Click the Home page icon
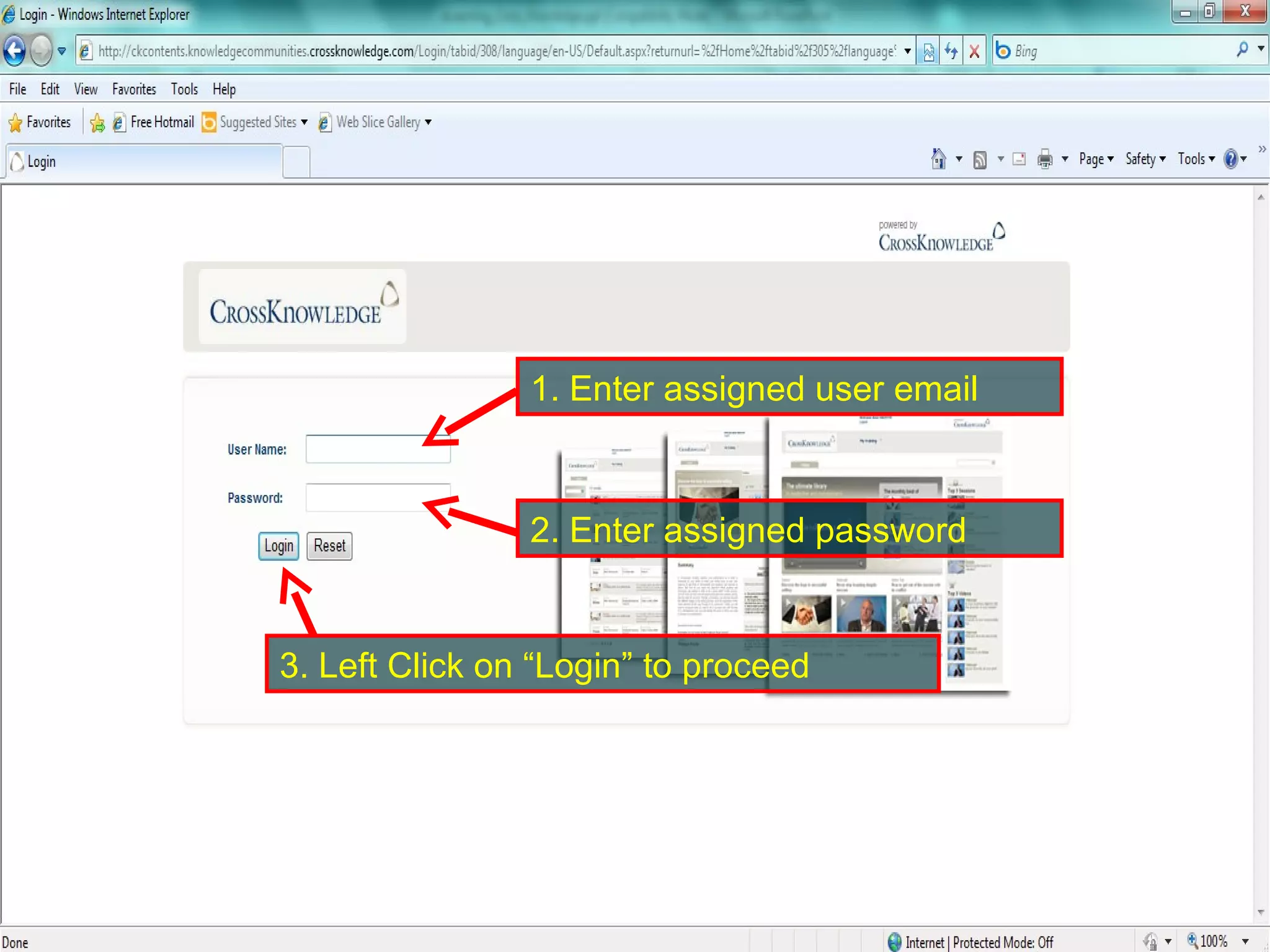This screenshot has width=1270, height=952. (x=939, y=159)
